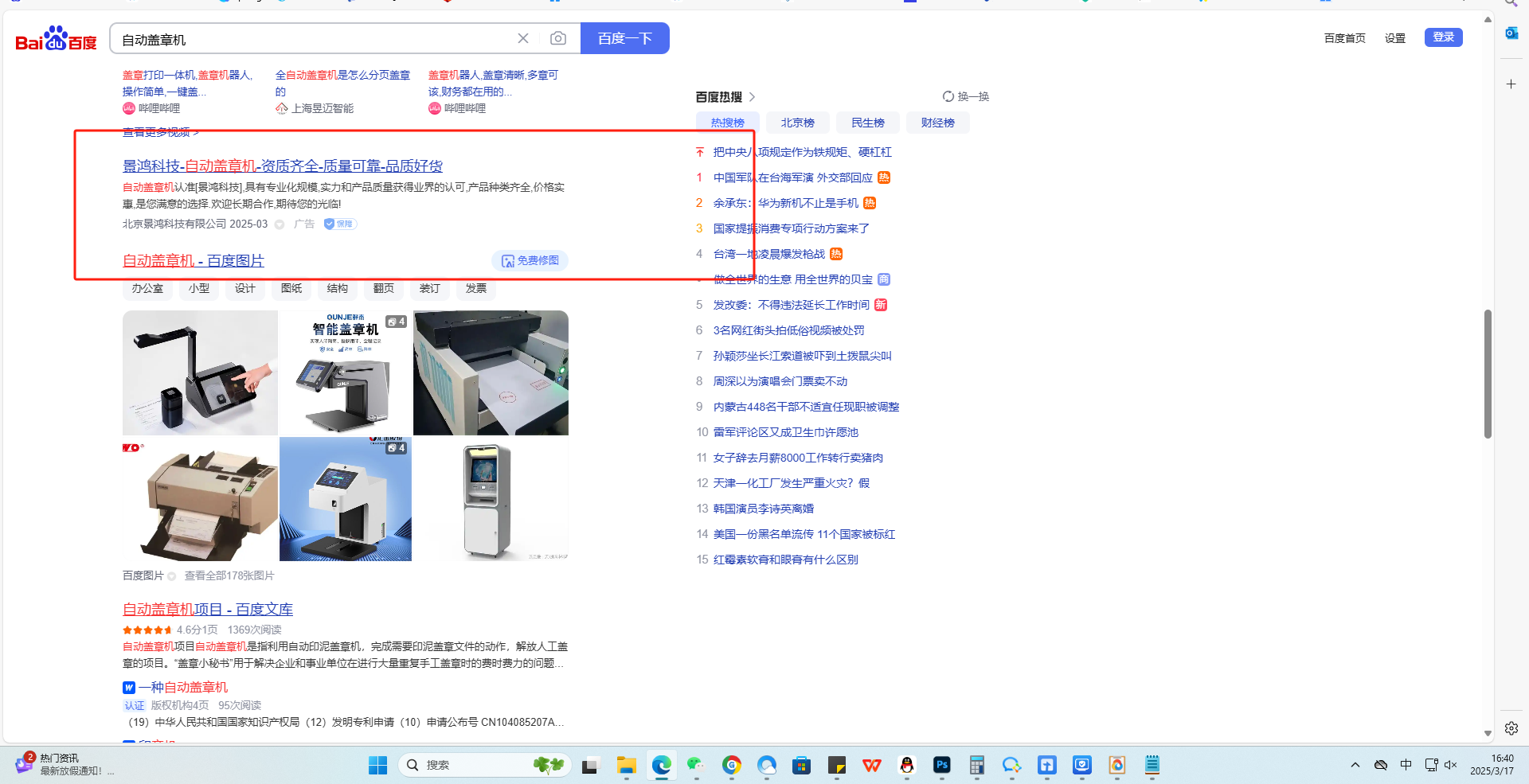This screenshot has width=1529, height=784.
Task: Click the muted volume icon in system tray
Action: 1450,765
